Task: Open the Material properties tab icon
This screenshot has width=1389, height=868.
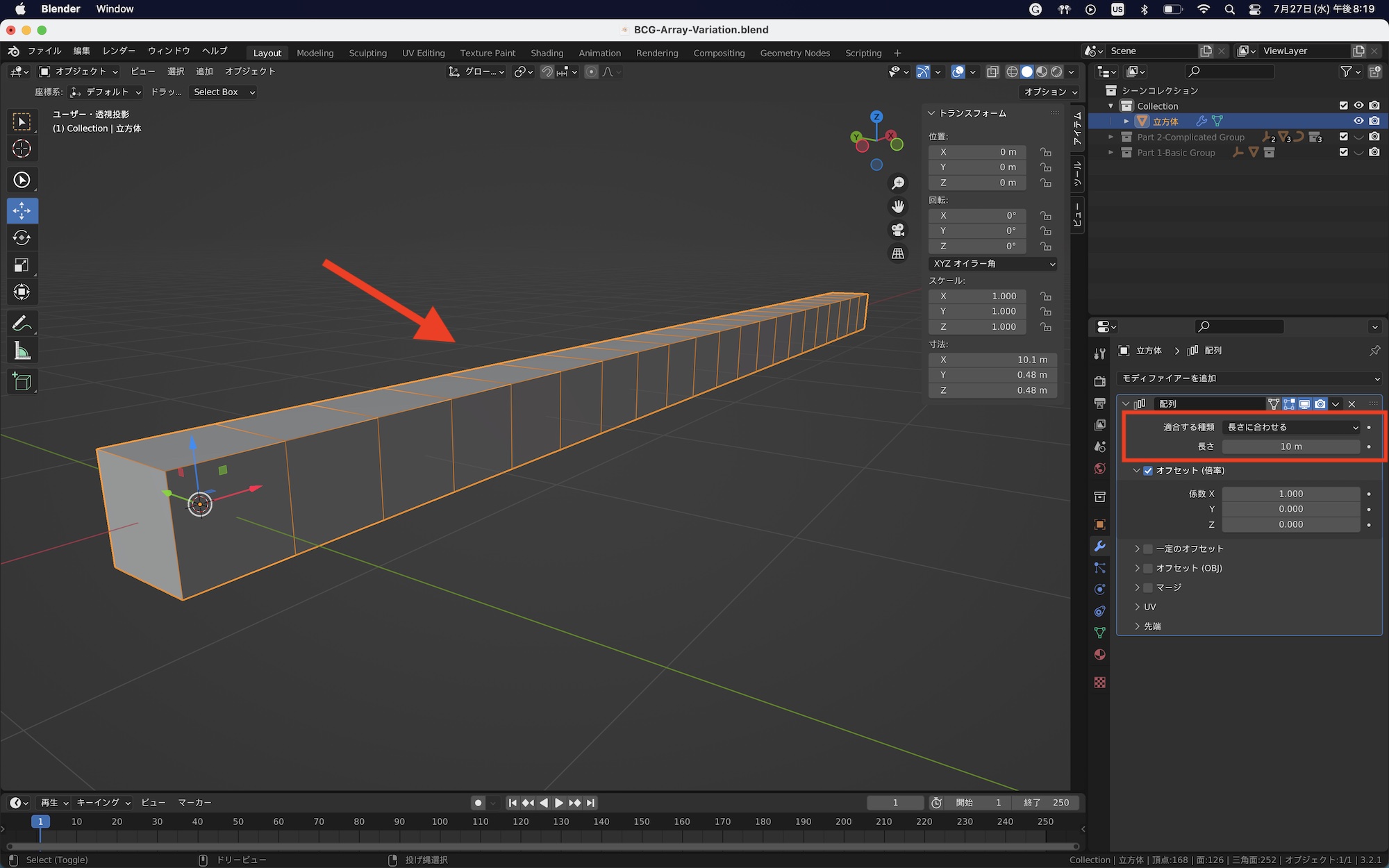Action: 1099,655
